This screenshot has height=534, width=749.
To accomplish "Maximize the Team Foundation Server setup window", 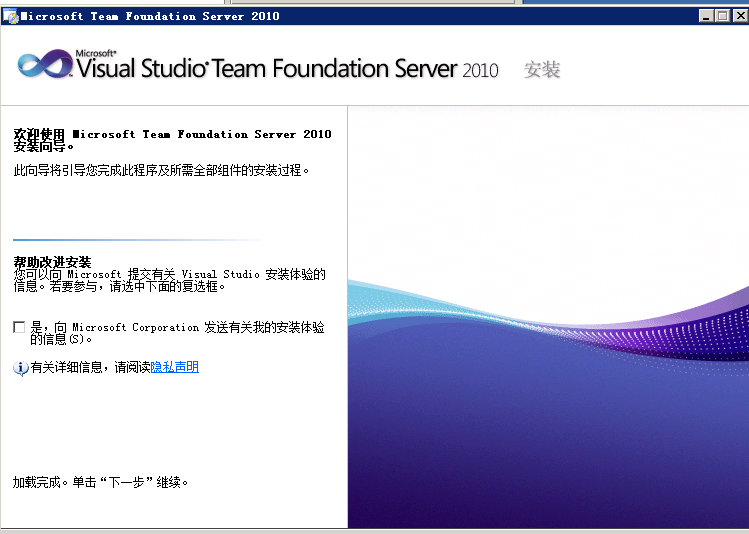I will click(x=723, y=16).
